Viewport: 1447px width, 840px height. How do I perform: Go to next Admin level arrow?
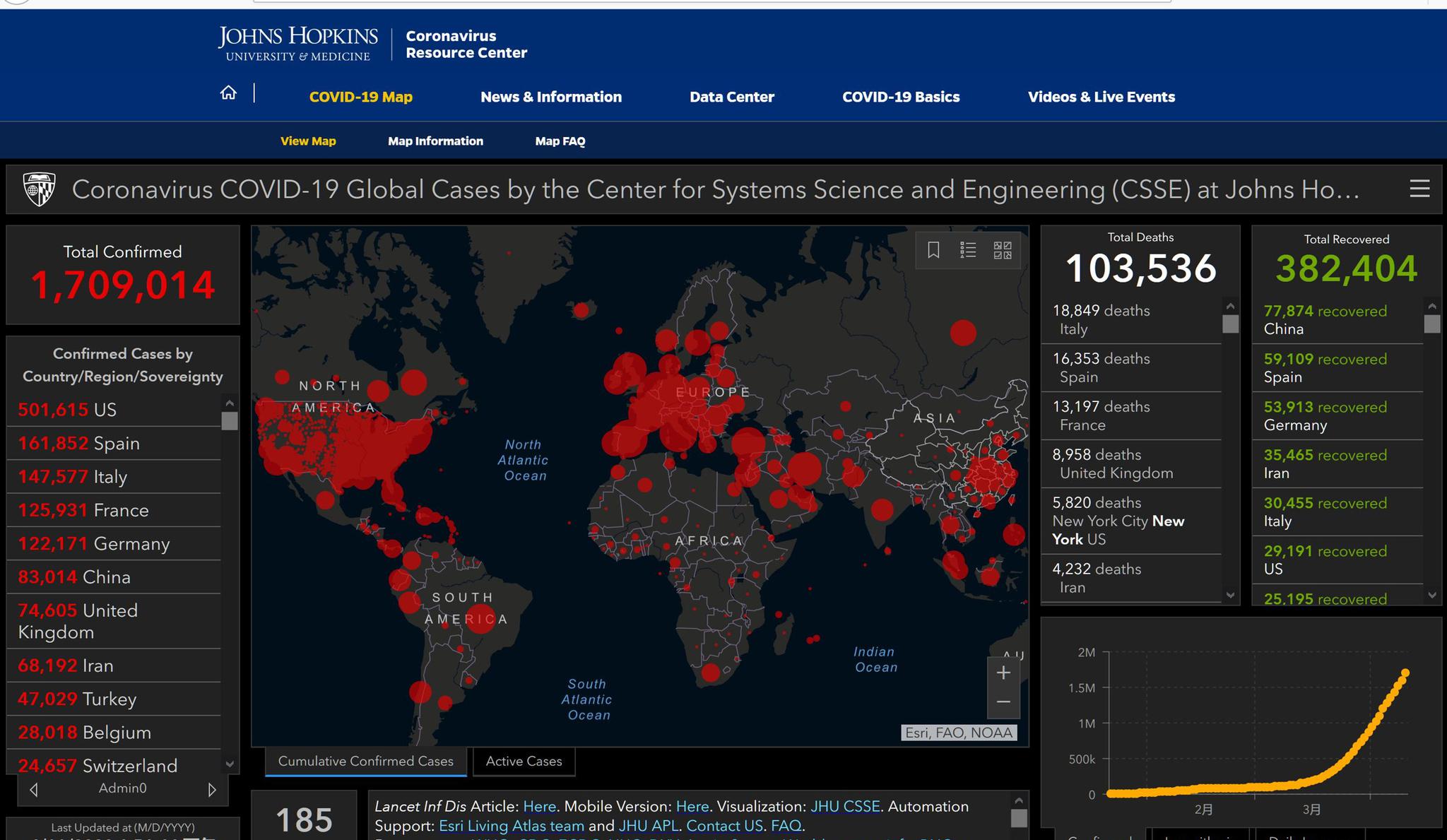point(212,789)
